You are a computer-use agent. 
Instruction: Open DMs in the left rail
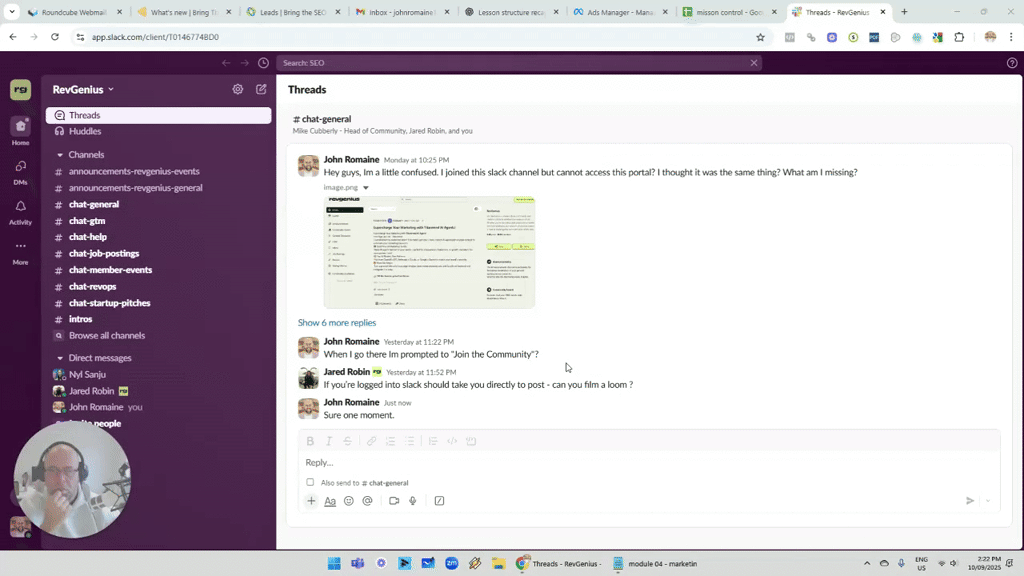tap(20, 171)
